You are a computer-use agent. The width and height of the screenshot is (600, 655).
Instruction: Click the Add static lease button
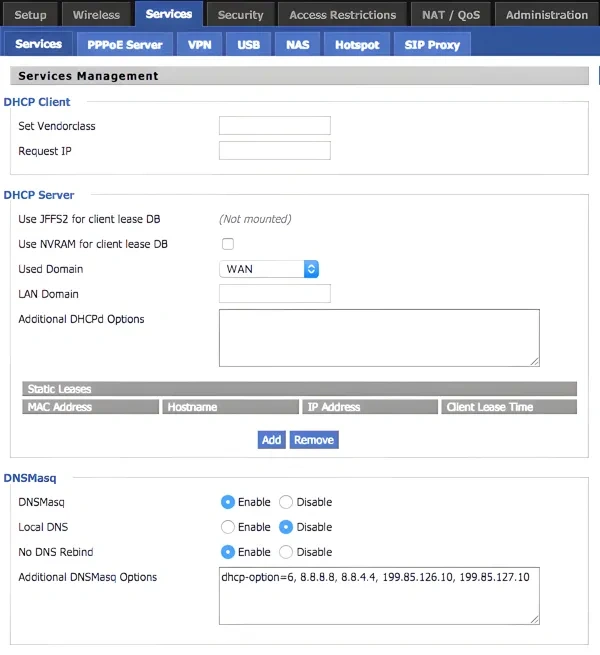click(272, 439)
